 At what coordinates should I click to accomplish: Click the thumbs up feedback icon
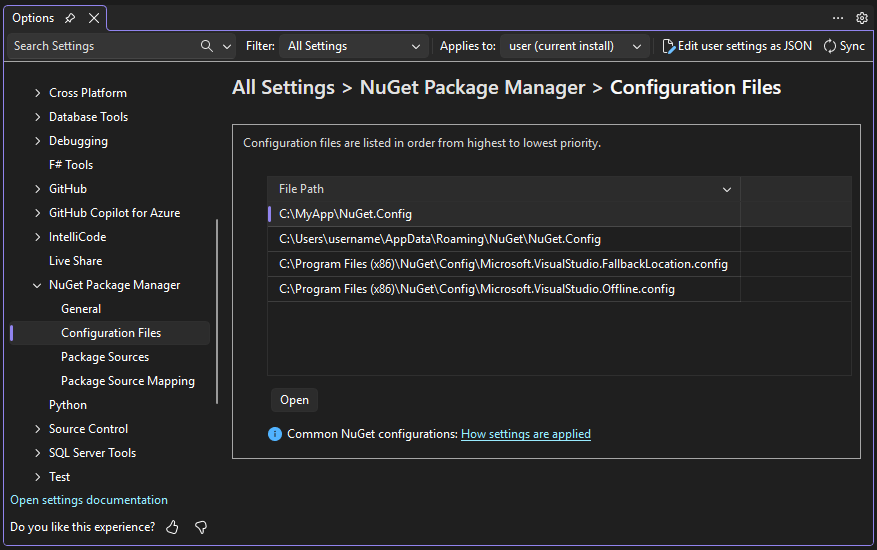(172, 527)
